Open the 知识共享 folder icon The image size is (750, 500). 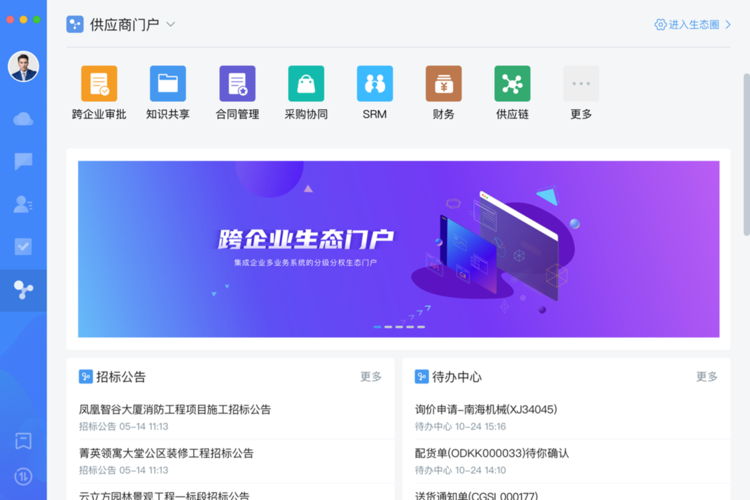pos(168,84)
